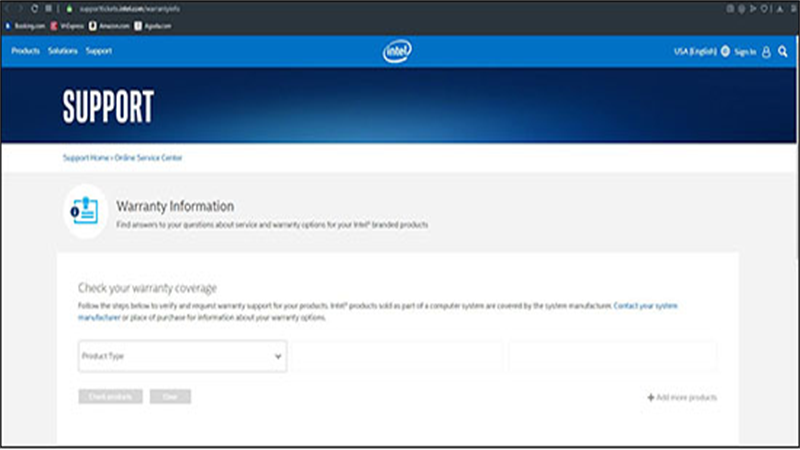Click the Sign In link
The width and height of the screenshot is (800, 450).
click(x=745, y=52)
